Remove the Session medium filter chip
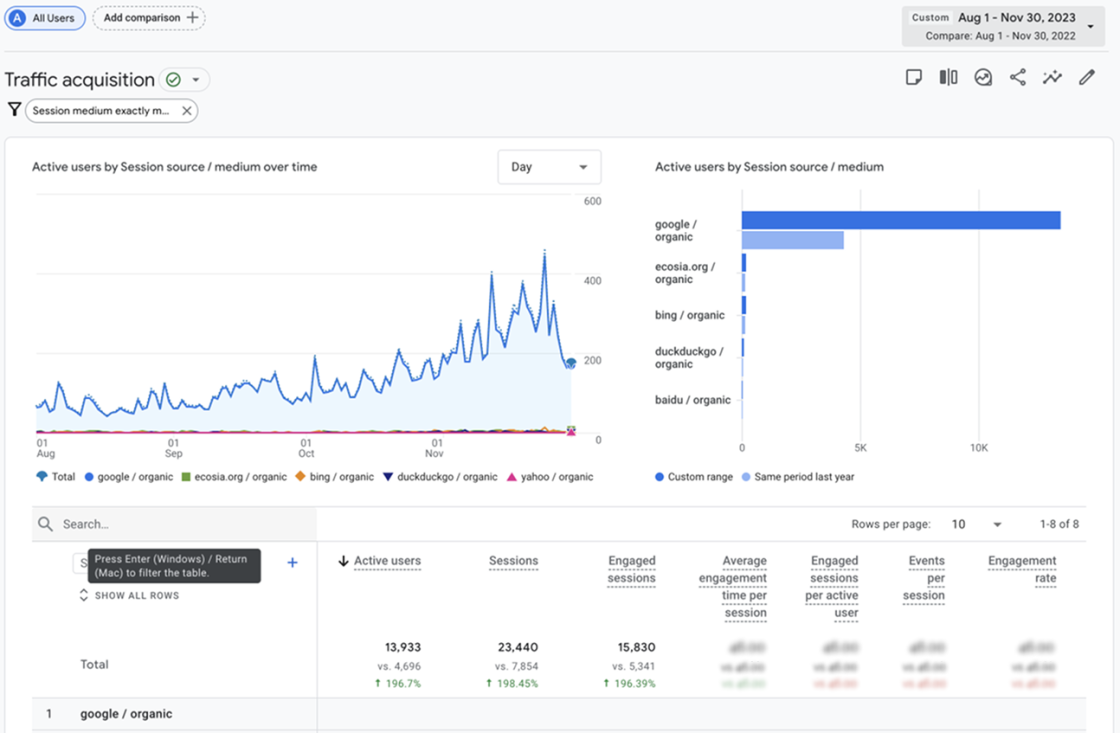This screenshot has width=1120, height=733. (x=186, y=111)
